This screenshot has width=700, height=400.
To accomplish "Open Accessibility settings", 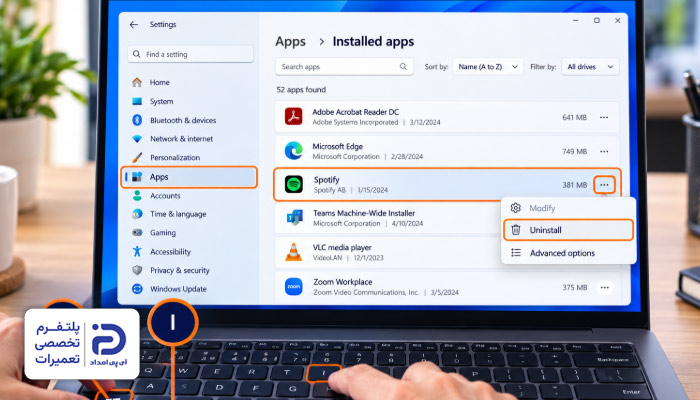I will point(171,252).
